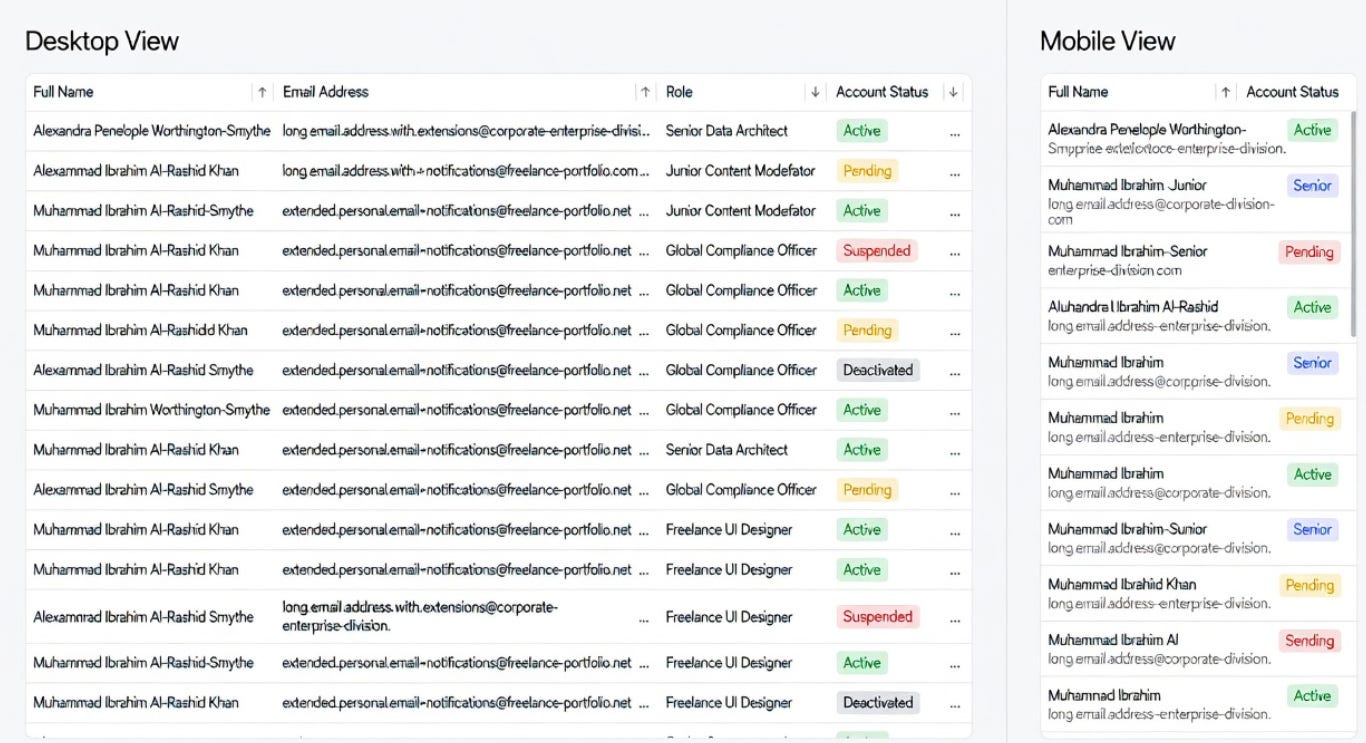Open ellipsis menu for Alexammad Ibrahim Al-Rashid Khan

(955, 172)
